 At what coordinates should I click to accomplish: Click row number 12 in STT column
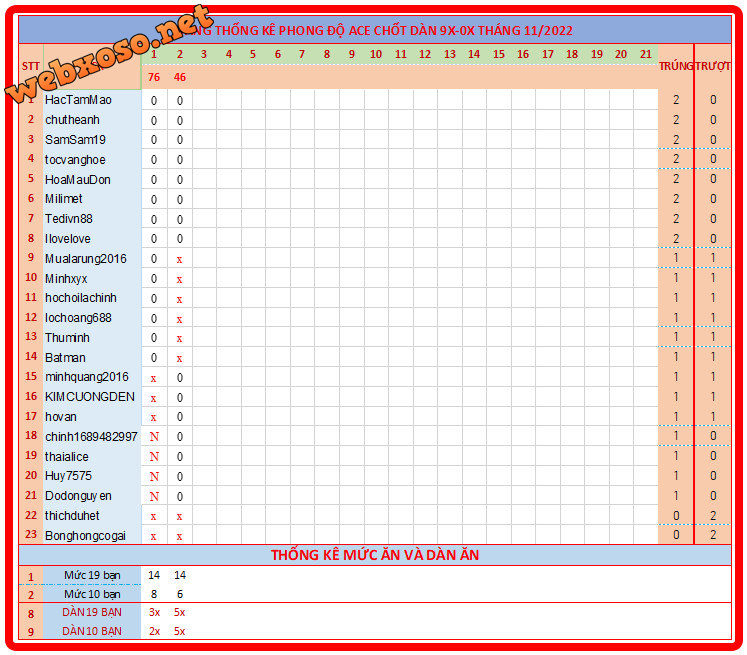tap(30, 317)
